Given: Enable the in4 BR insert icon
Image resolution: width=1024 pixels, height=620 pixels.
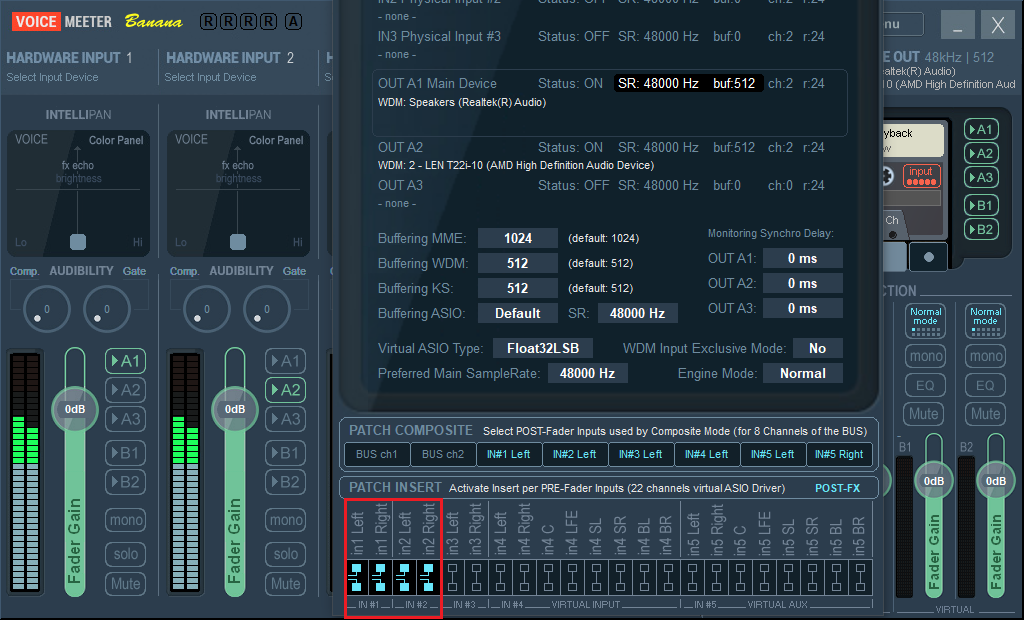Looking at the screenshot, I should pyautogui.click(x=669, y=578).
